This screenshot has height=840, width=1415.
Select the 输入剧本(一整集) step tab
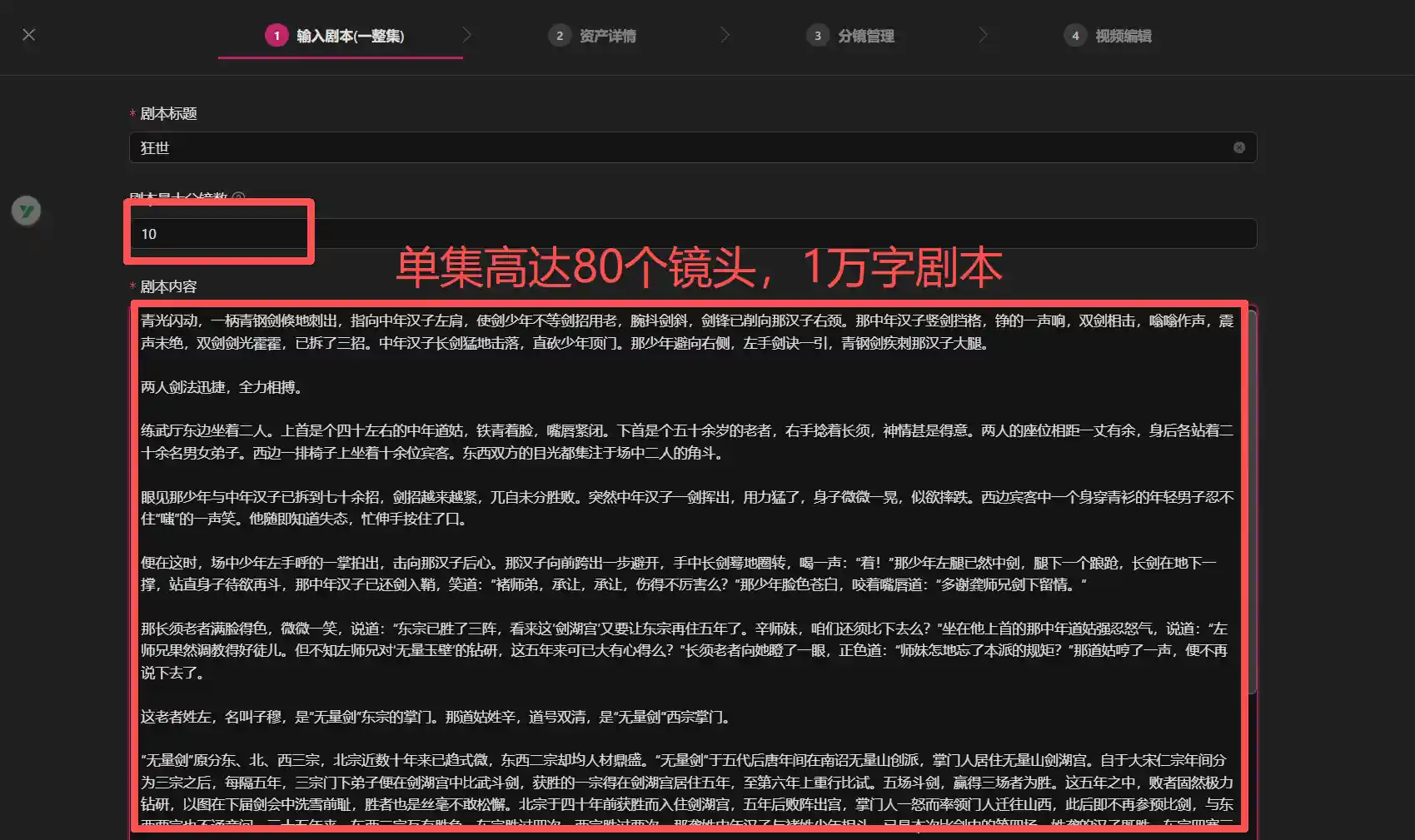[350, 36]
